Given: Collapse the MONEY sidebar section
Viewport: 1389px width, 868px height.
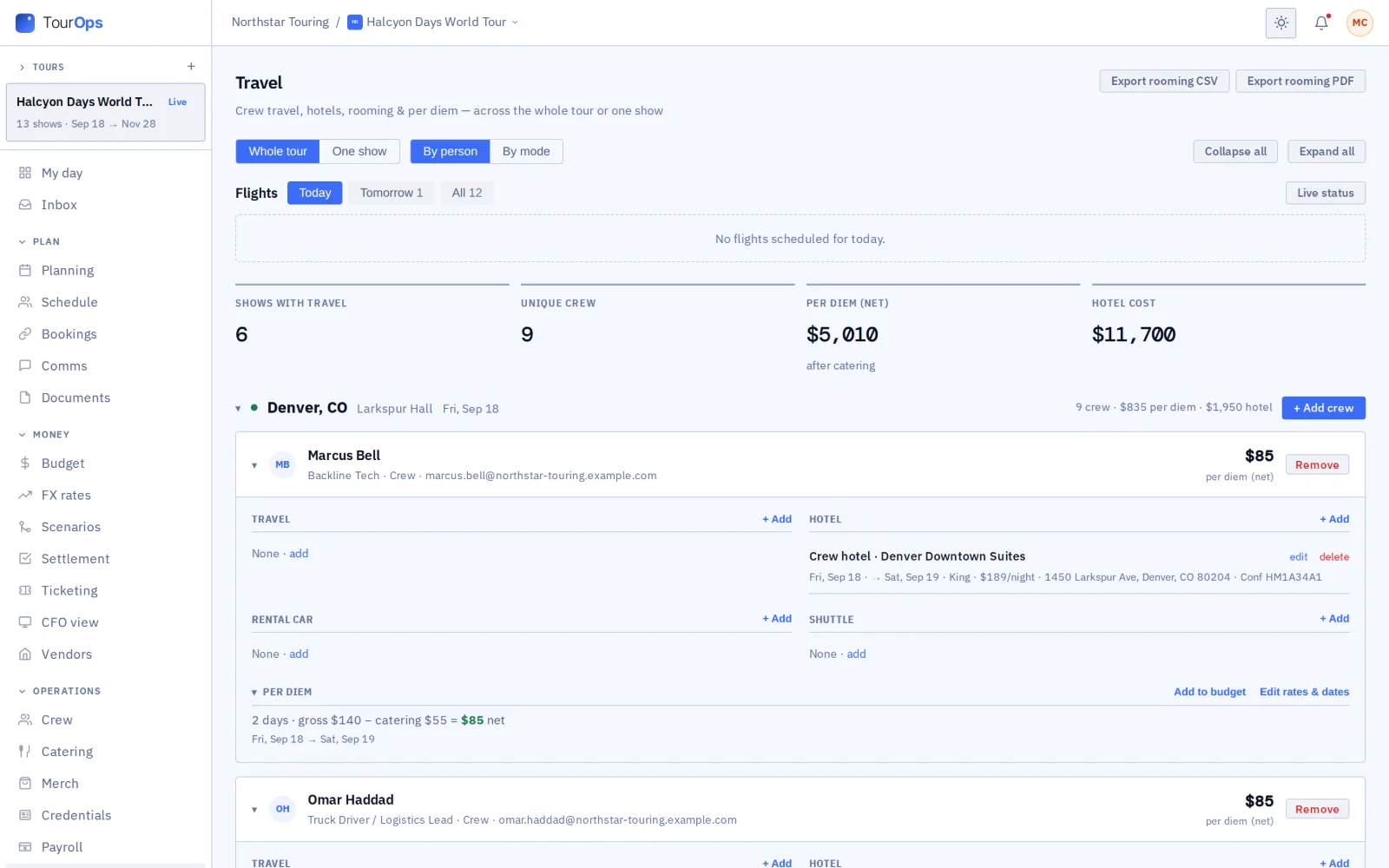Looking at the screenshot, I should [x=44, y=434].
